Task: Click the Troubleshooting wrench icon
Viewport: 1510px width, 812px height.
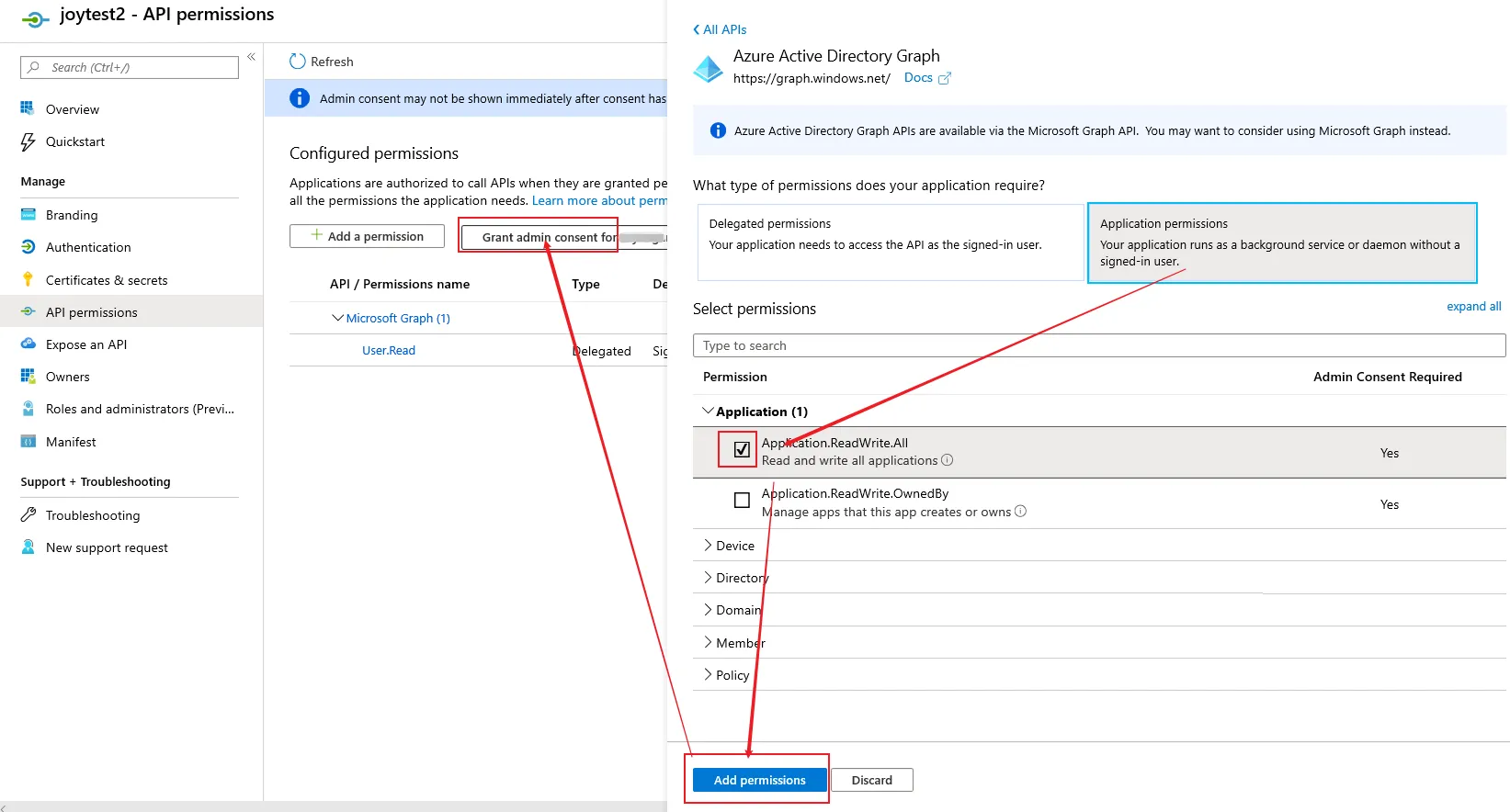Action: (x=28, y=515)
